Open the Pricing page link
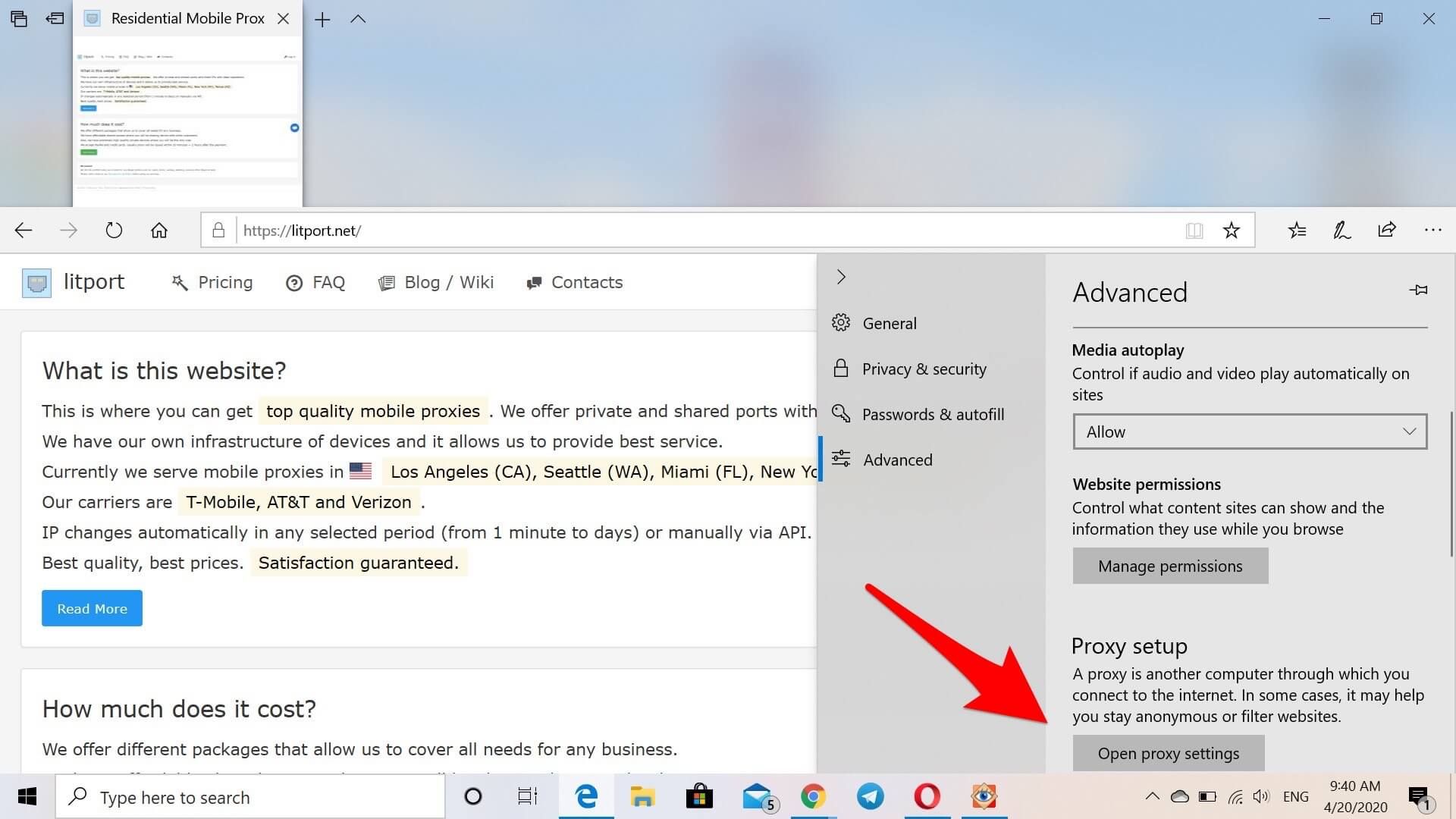Viewport: 1456px width, 819px height. (212, 282)
